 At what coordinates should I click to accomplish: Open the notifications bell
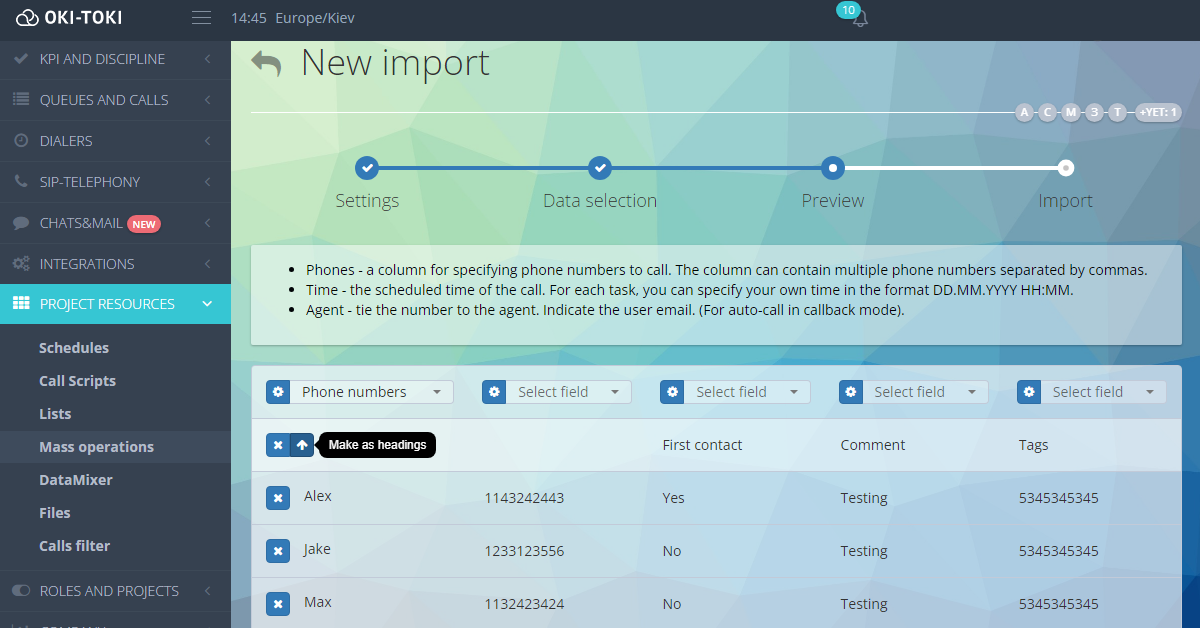[860, 19]
